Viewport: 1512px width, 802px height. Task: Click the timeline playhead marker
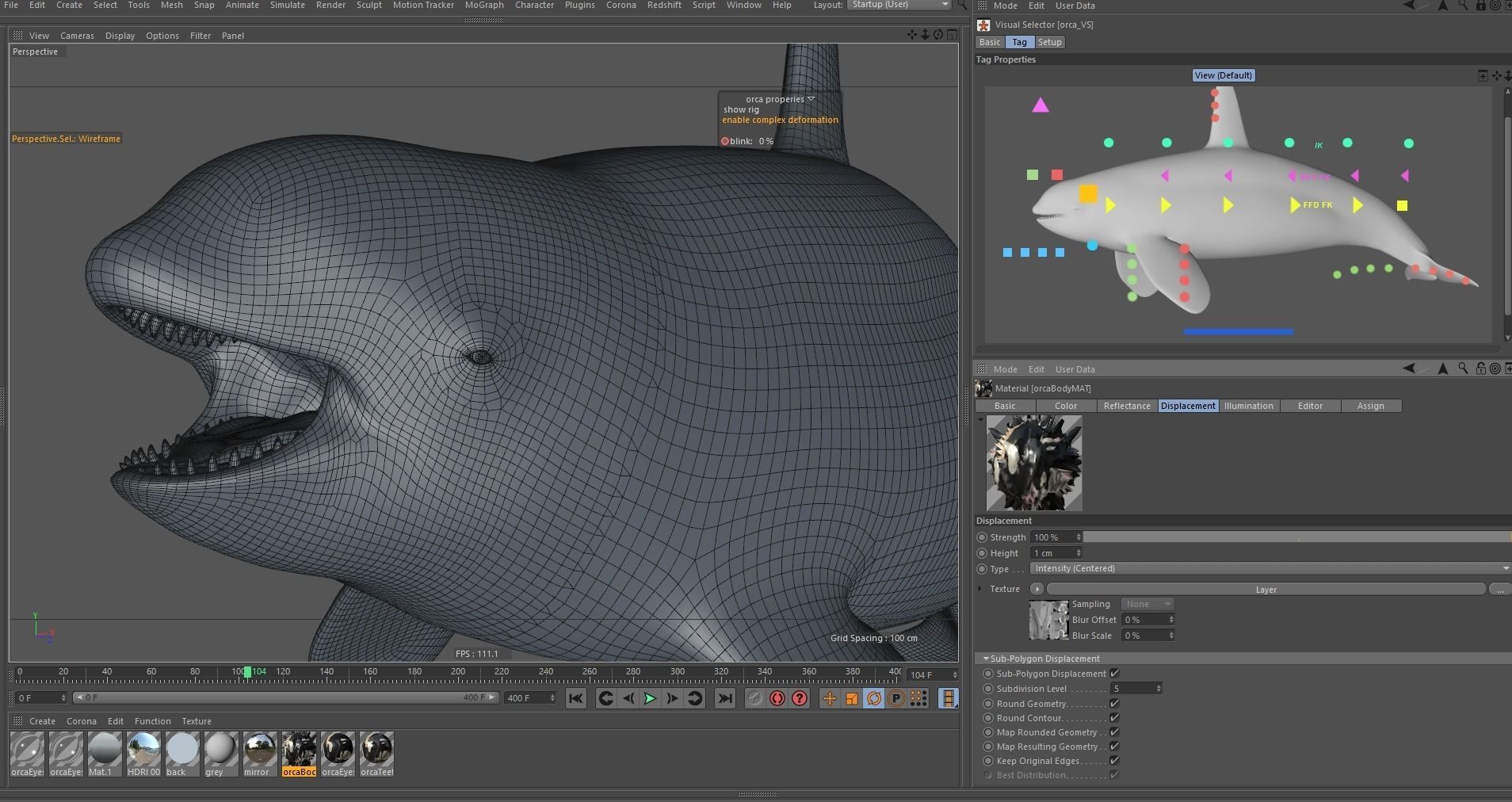click(x=247, y=672)
